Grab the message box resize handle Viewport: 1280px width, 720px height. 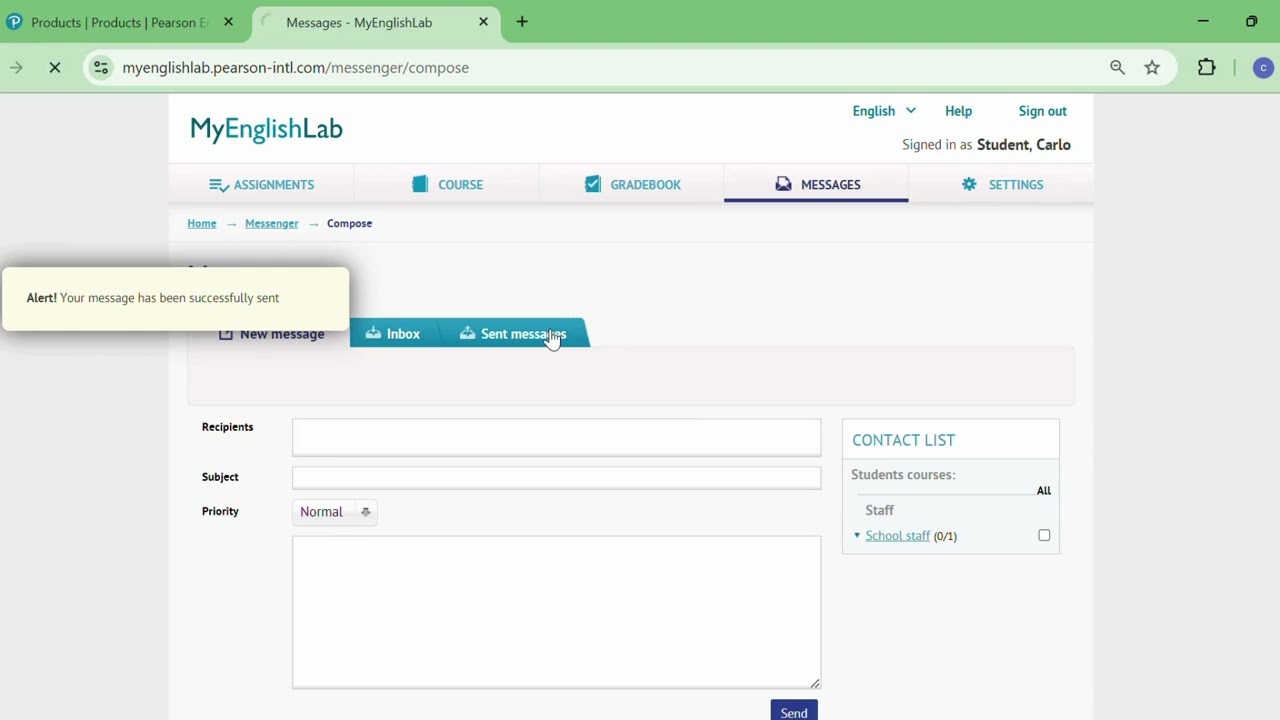tap(815, 683)
